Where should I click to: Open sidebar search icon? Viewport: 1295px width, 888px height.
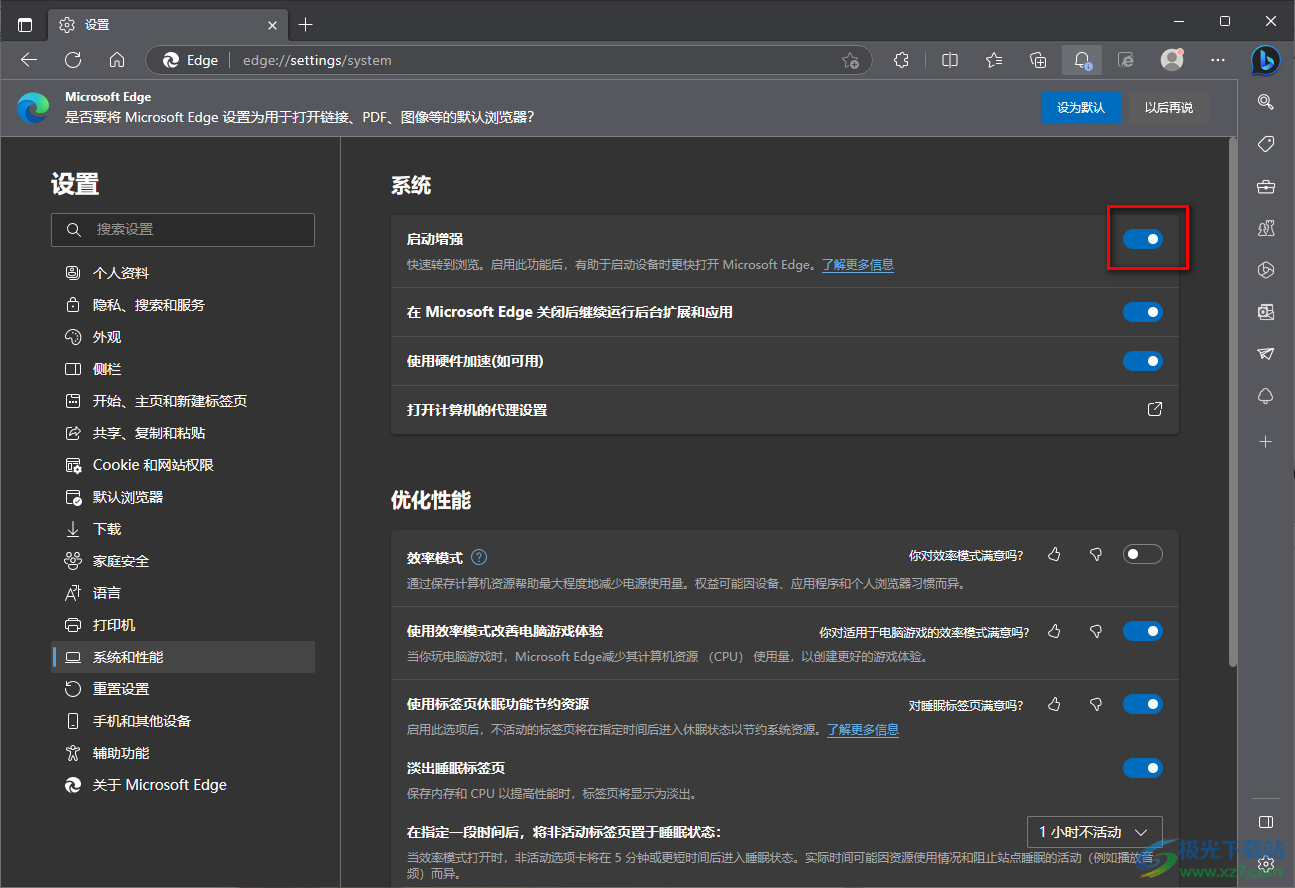point(1266,101)
